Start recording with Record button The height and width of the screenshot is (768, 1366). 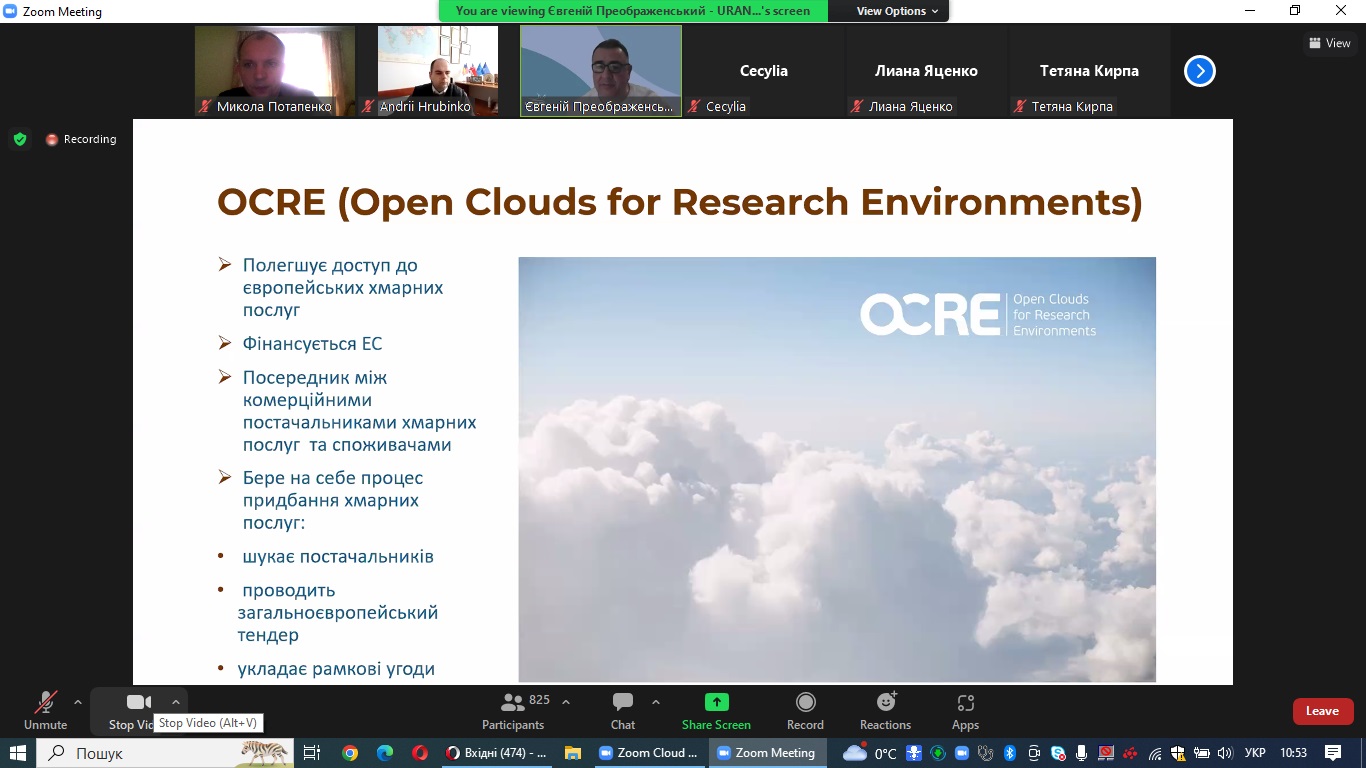[805, 712]
